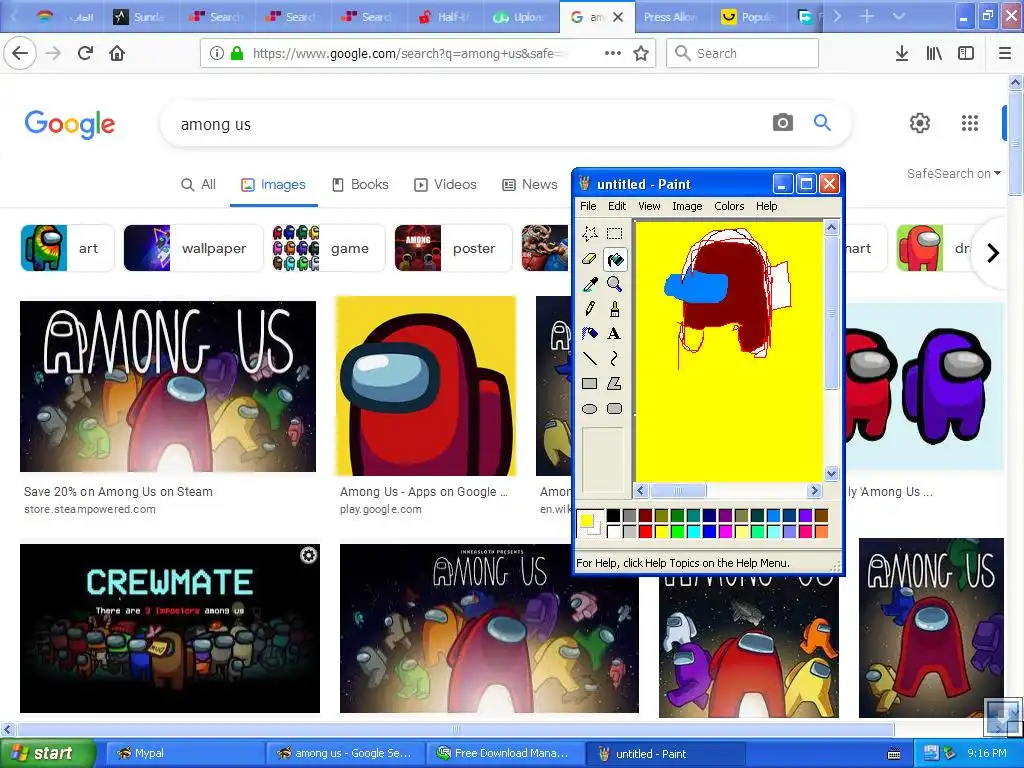Expand the SafeSearch on dropdown

point(953,174)
